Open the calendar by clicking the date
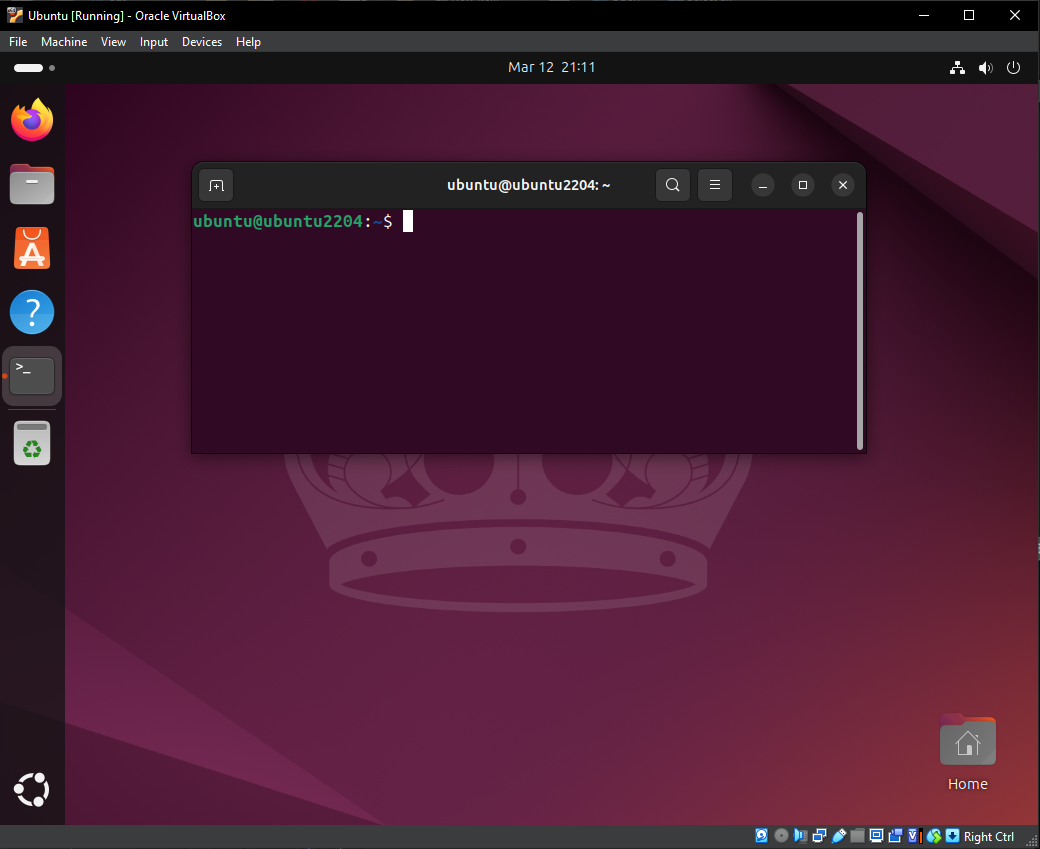This screenshot has height=849, width=1040. pyautogui.click(x=552, y=67)
